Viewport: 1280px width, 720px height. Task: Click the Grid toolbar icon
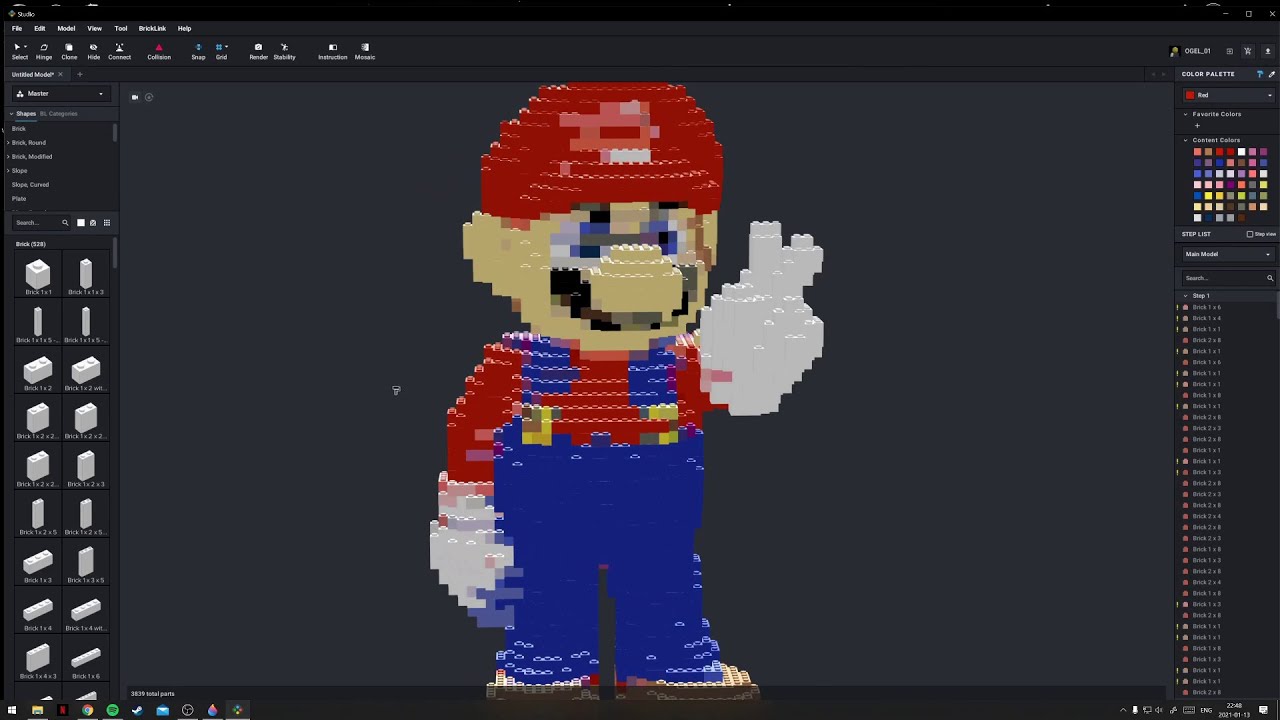220,51
